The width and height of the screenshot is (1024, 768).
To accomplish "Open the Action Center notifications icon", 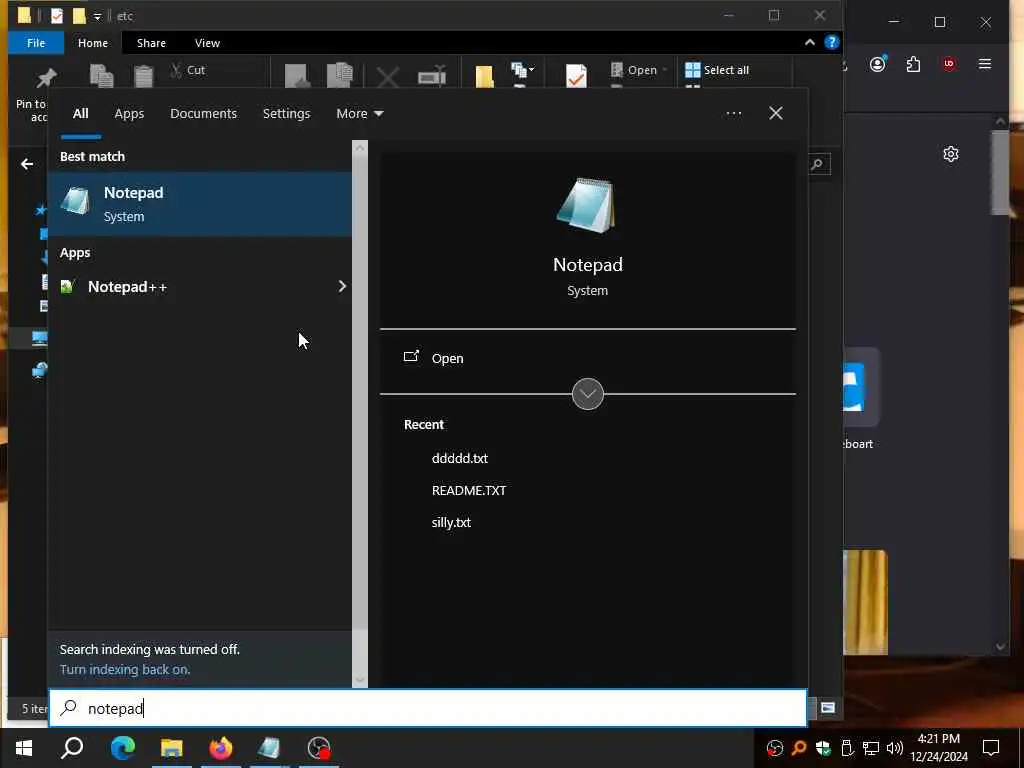I will click(991, 748).
